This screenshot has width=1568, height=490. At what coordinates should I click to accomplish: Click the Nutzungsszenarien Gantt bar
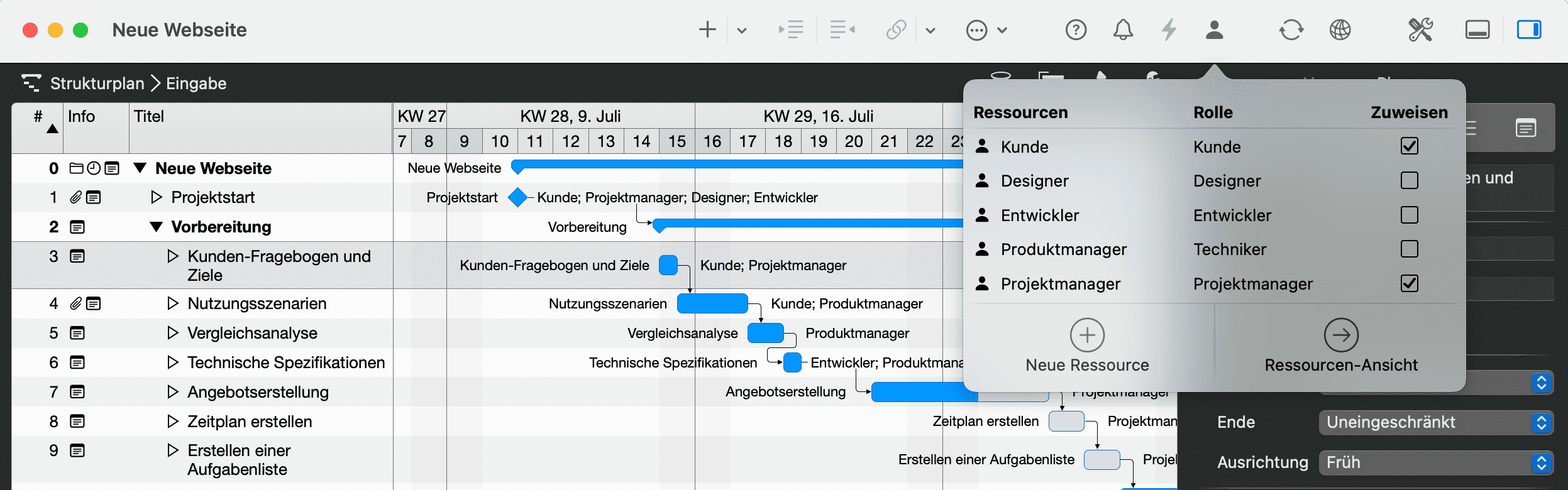point(712,303)
